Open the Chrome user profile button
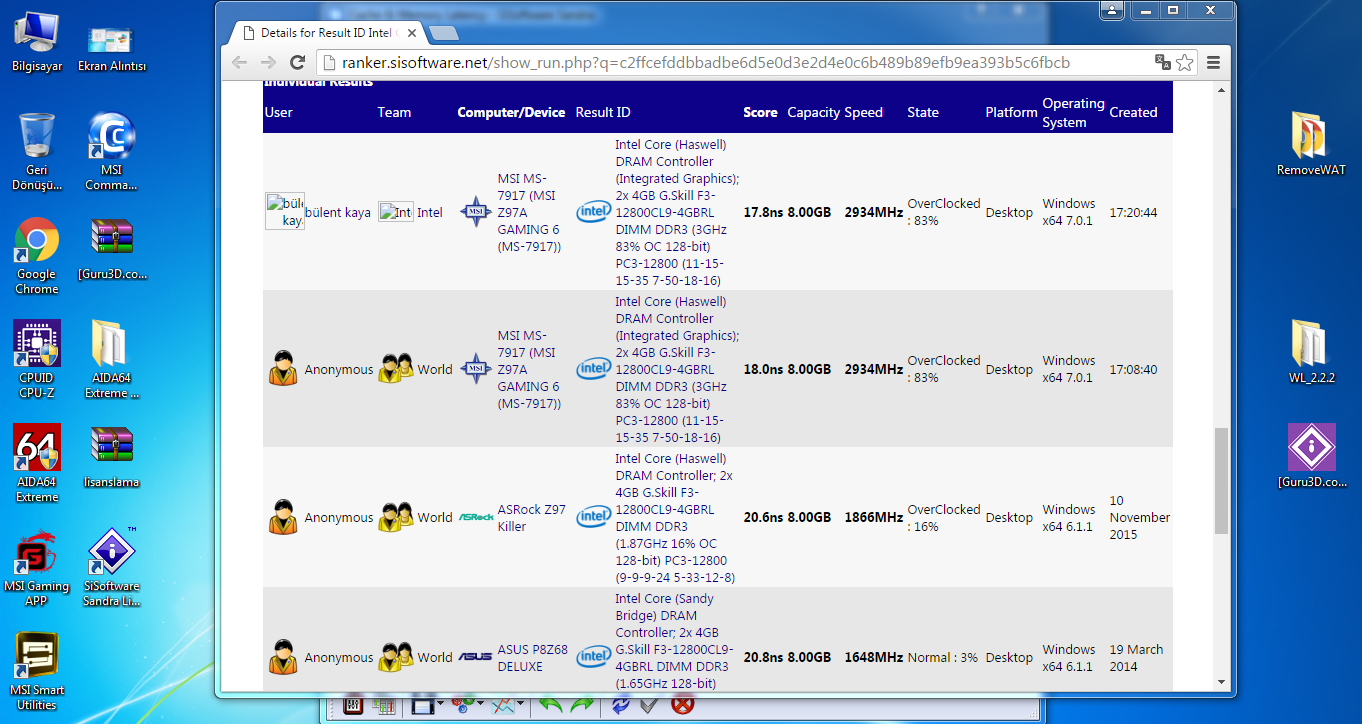This screenshot has height=724, width=1362. [1112, 10]
